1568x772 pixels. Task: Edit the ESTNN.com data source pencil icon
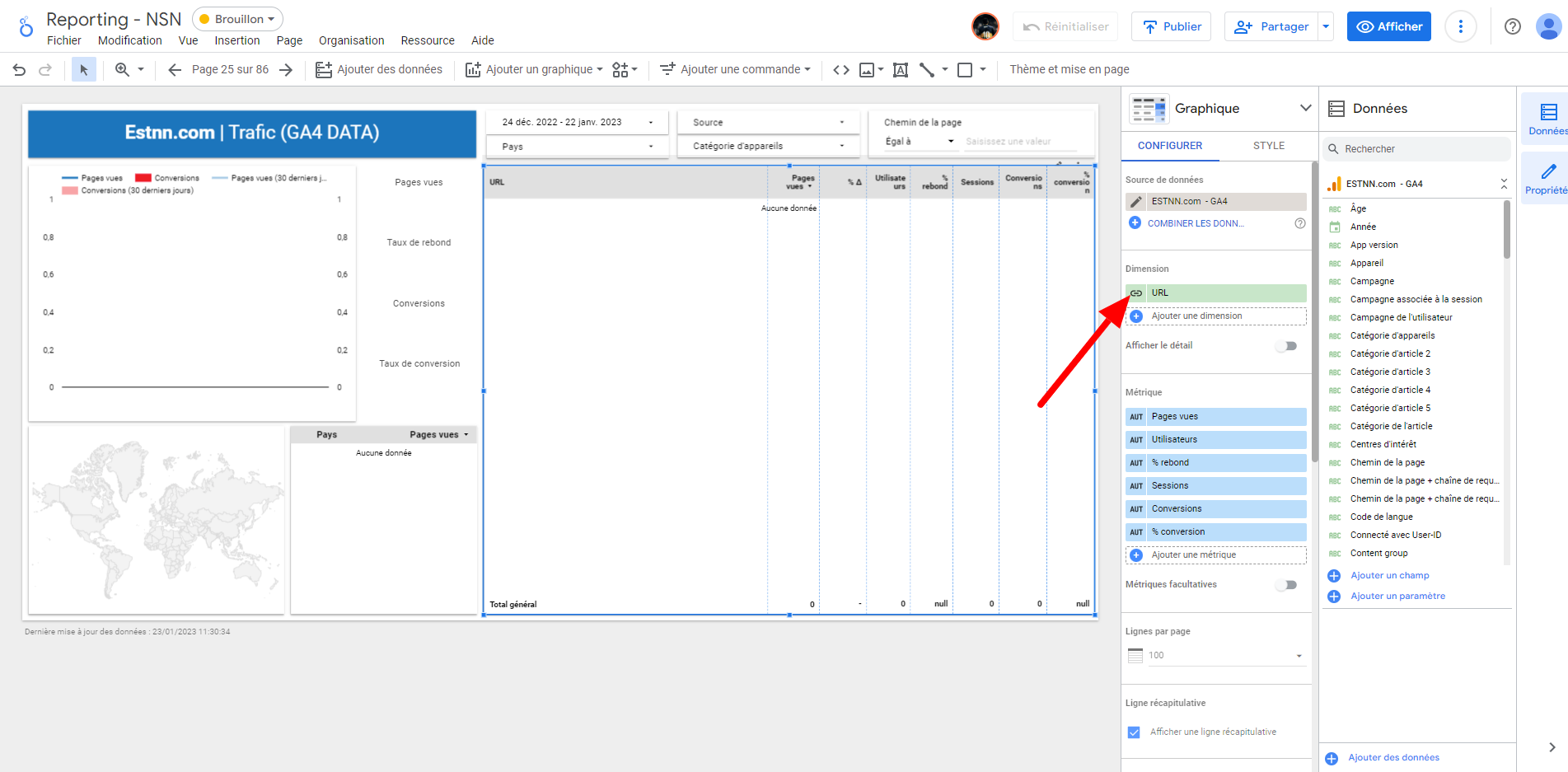click(x=1135, y=202)
